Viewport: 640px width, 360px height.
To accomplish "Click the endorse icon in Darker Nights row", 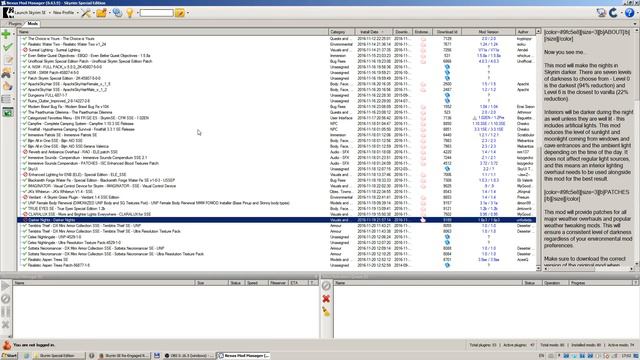I will tap(423, 220).
